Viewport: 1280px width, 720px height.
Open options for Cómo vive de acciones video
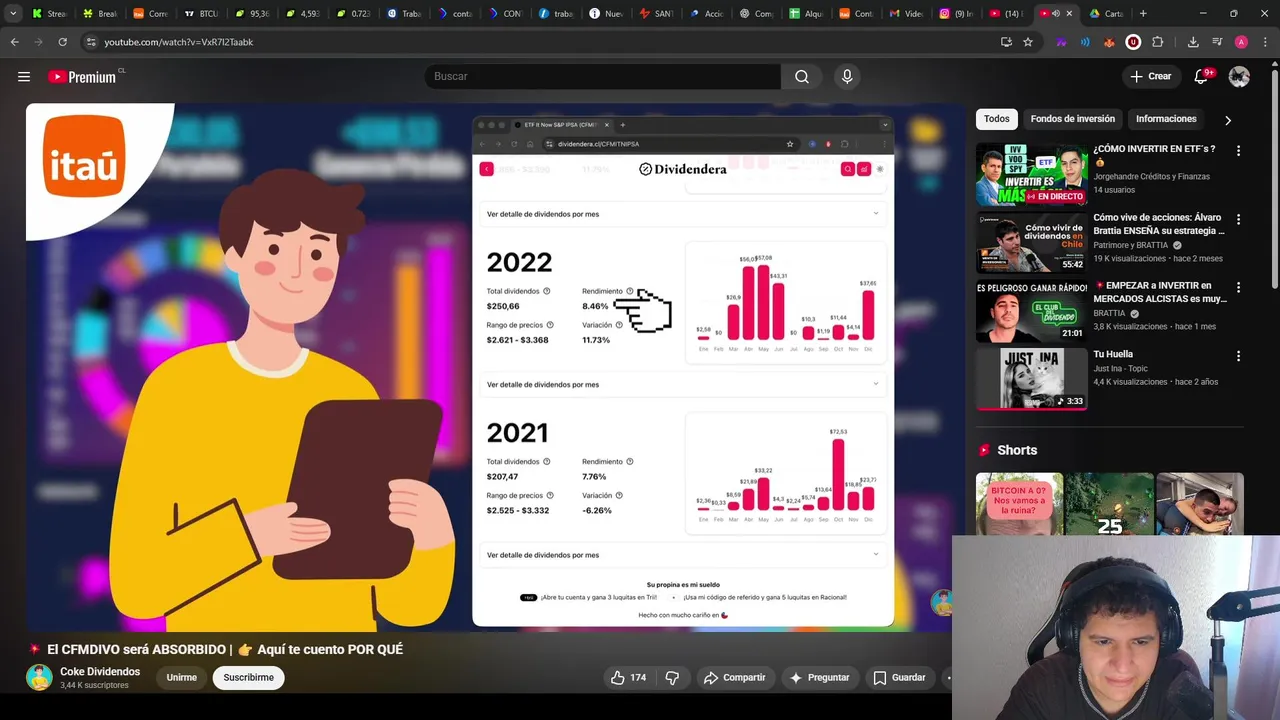(1238, 219)
